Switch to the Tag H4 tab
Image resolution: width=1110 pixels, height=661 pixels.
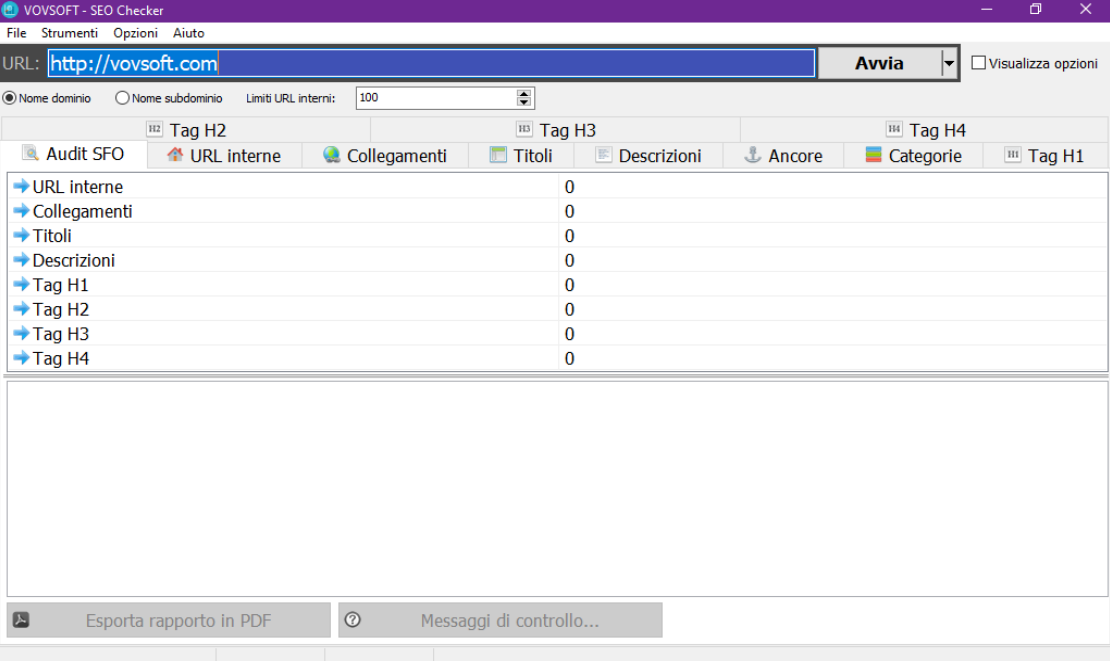tap(925, 130)
